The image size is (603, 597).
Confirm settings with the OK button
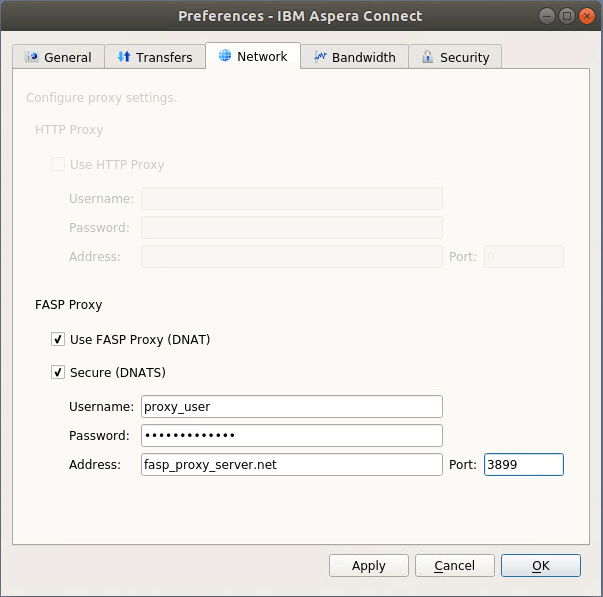[x=540, y=566]
